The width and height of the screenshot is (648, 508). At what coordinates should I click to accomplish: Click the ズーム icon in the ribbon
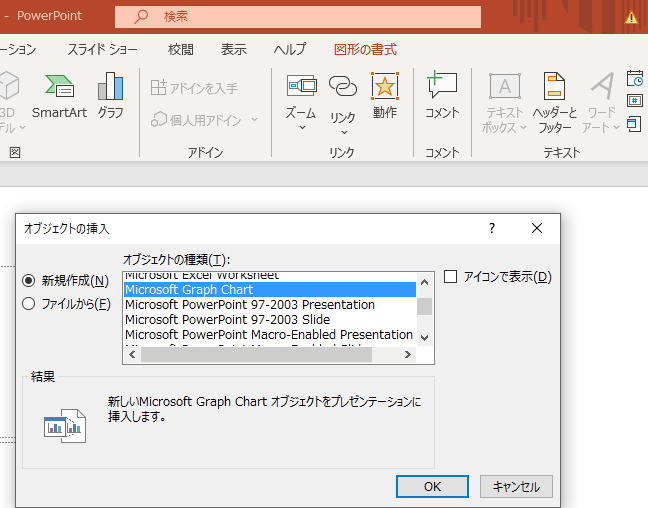click(x=301, y=86)
